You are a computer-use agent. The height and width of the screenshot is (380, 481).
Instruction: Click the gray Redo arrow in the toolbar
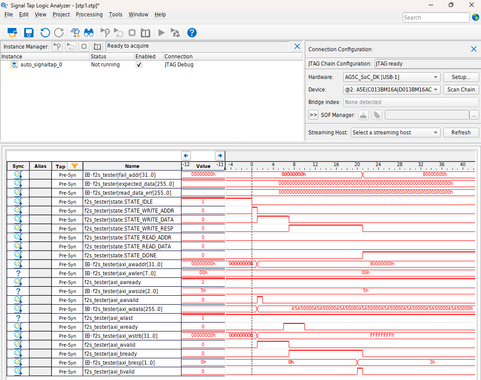59,33
